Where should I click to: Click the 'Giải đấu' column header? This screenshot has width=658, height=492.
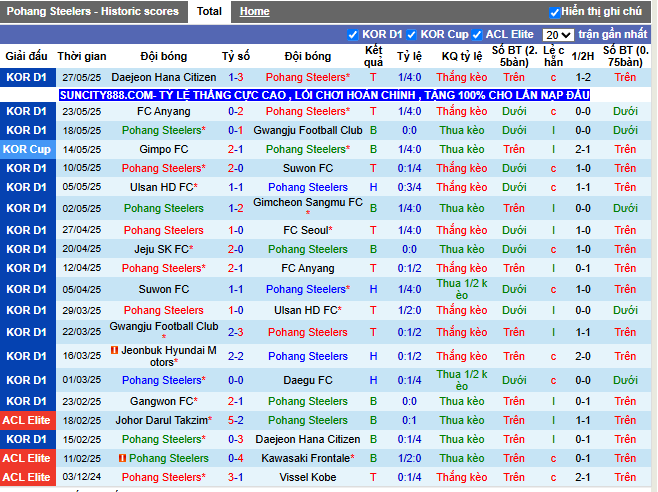pos(26,56)
